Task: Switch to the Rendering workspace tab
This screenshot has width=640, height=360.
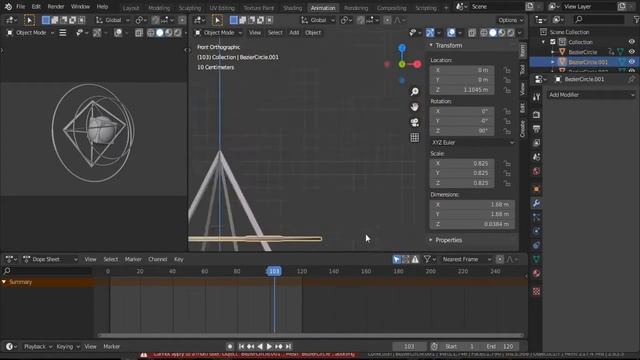Action: click(x=356, y=8)
